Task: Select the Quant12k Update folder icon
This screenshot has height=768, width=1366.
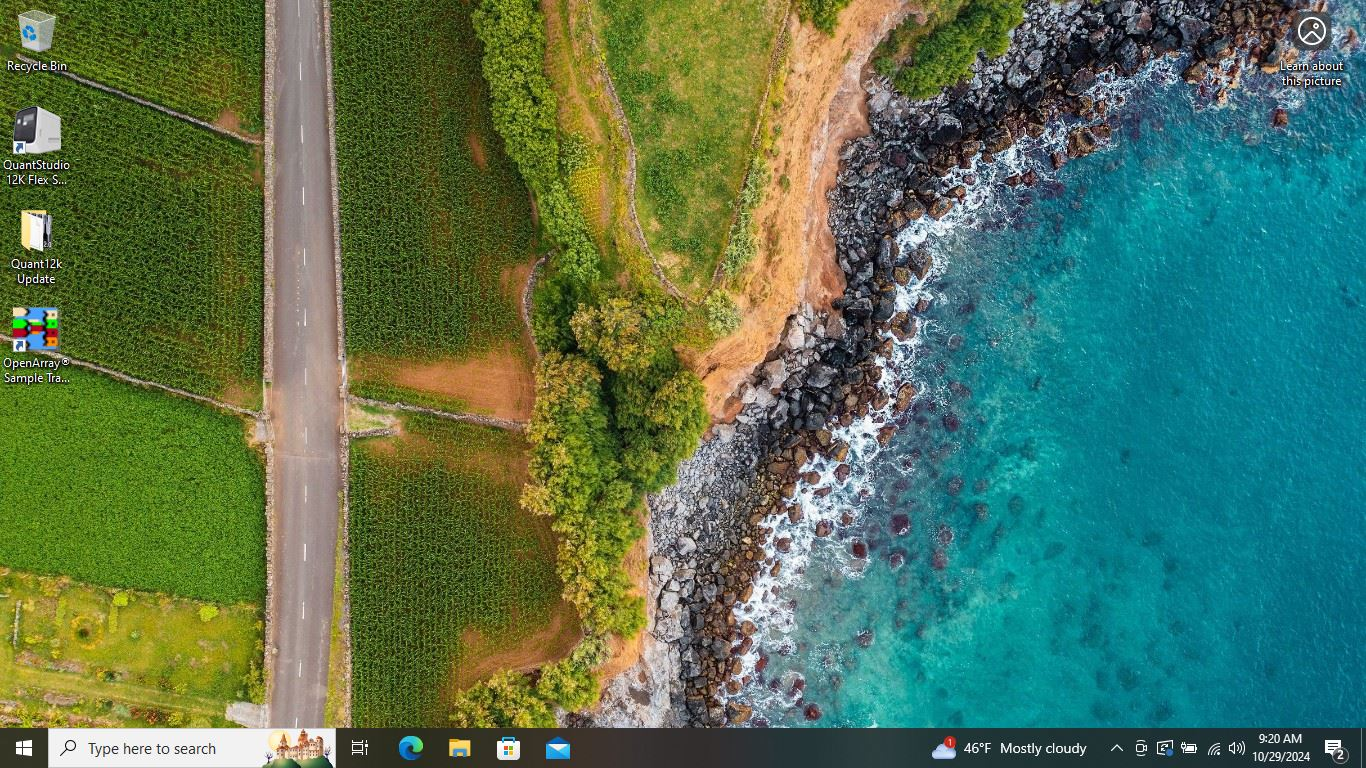Action: point(36,246)
